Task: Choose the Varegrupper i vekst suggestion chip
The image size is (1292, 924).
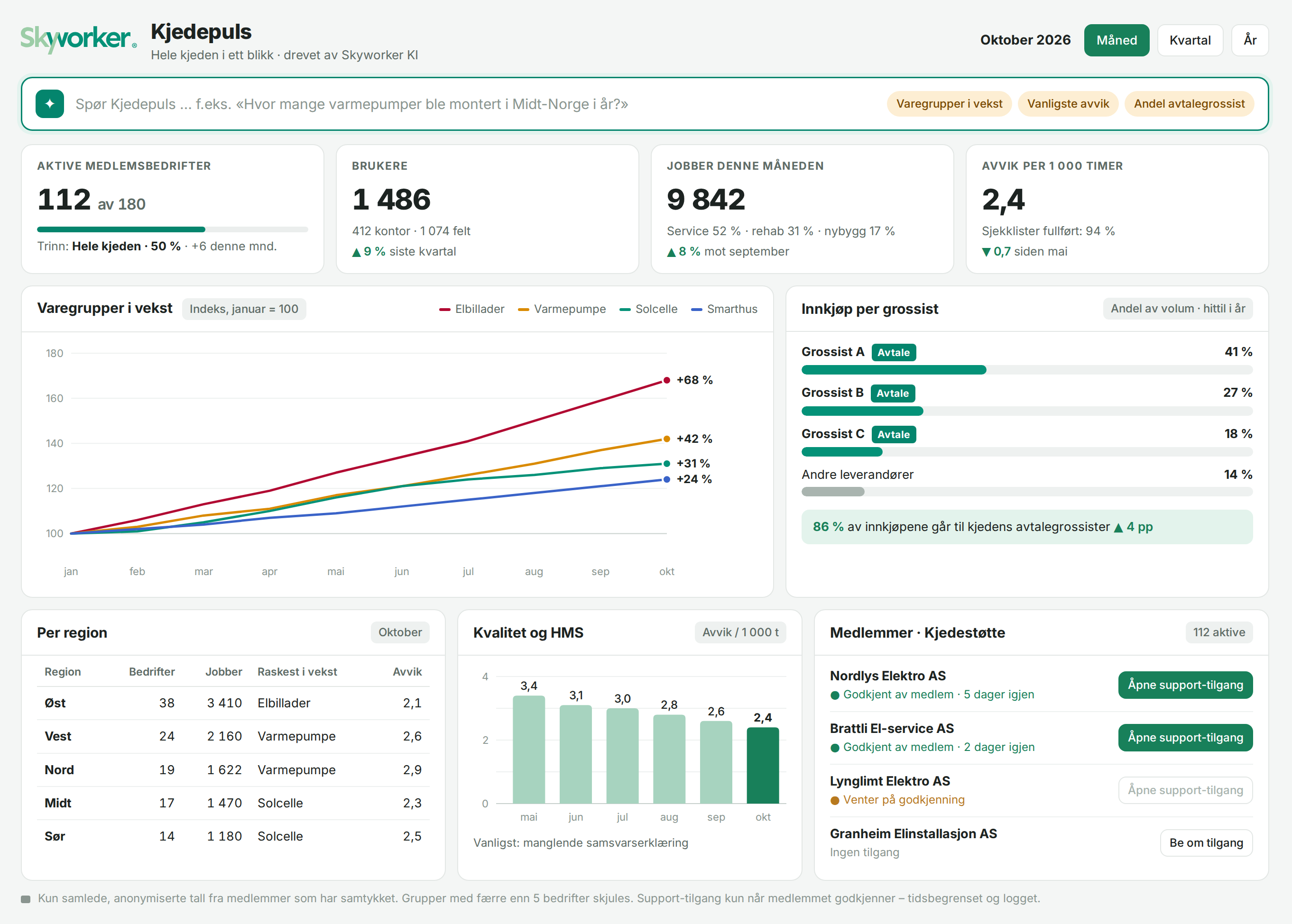Action: pyautogui.click(x=949, y=104)
